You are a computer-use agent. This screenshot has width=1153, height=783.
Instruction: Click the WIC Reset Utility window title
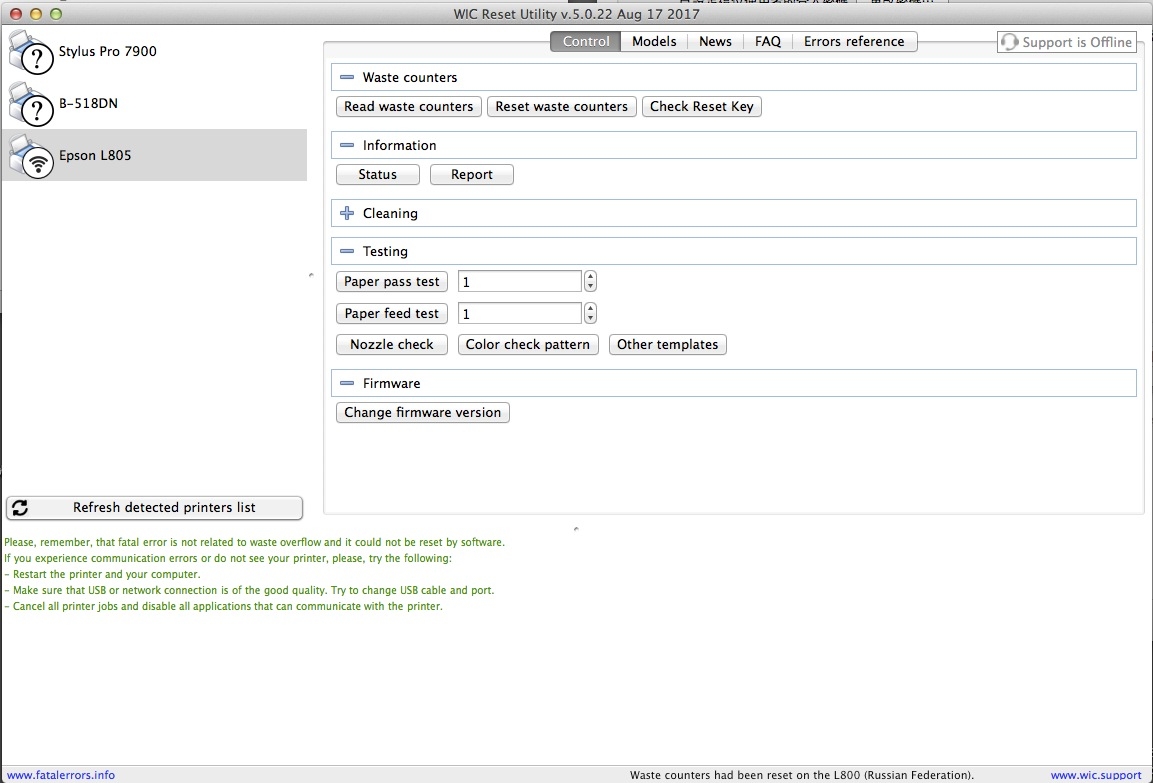coord(576,14)
